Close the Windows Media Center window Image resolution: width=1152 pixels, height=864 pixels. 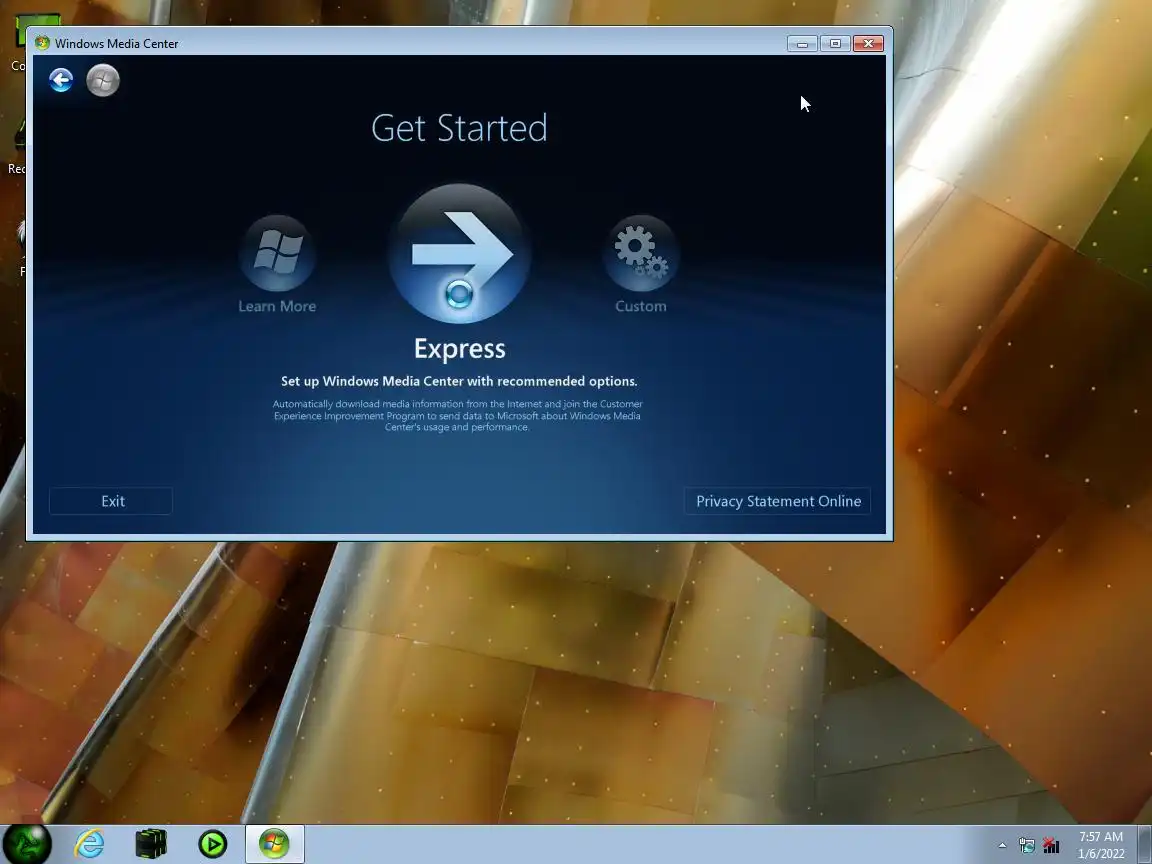(x=868, y=44)
